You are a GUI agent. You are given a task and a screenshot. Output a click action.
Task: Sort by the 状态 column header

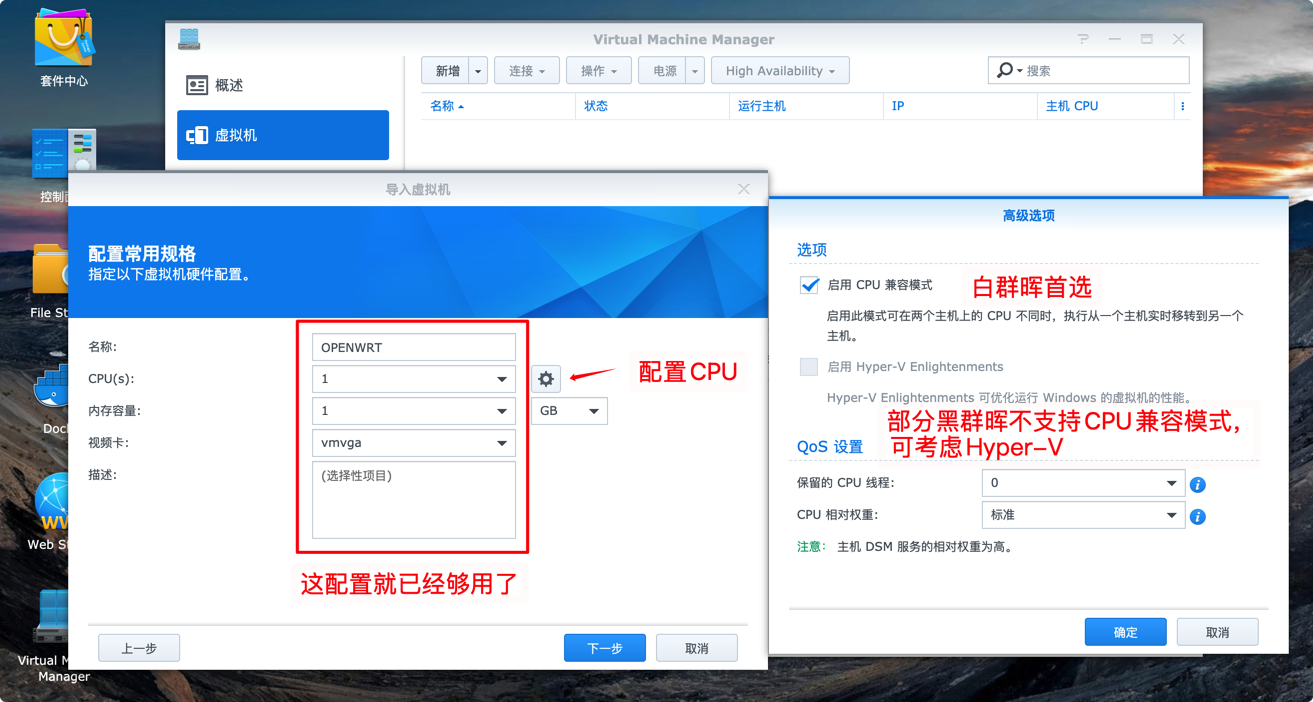(x=652, y=106)
